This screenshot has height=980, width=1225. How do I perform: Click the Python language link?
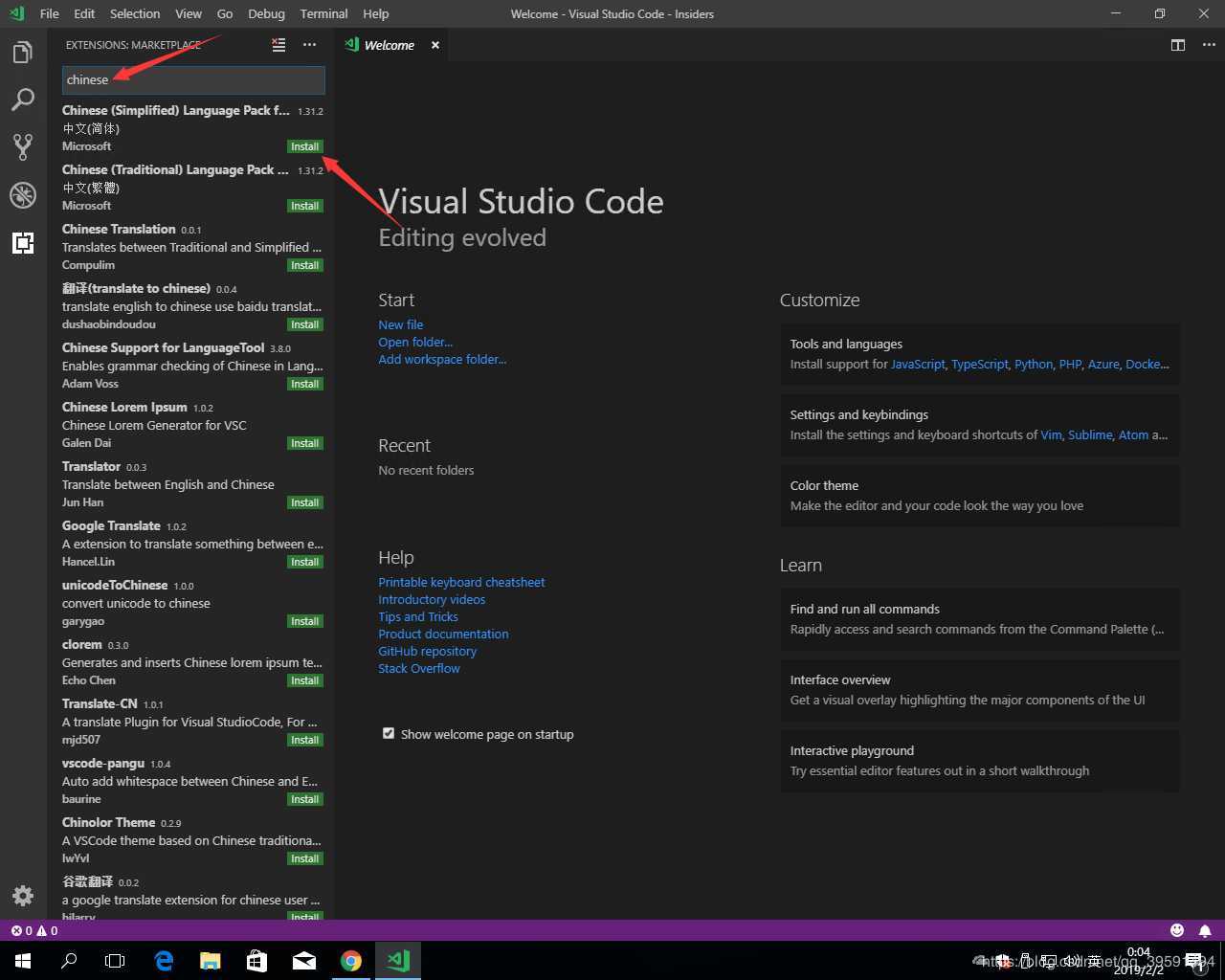coord(1034,364)
